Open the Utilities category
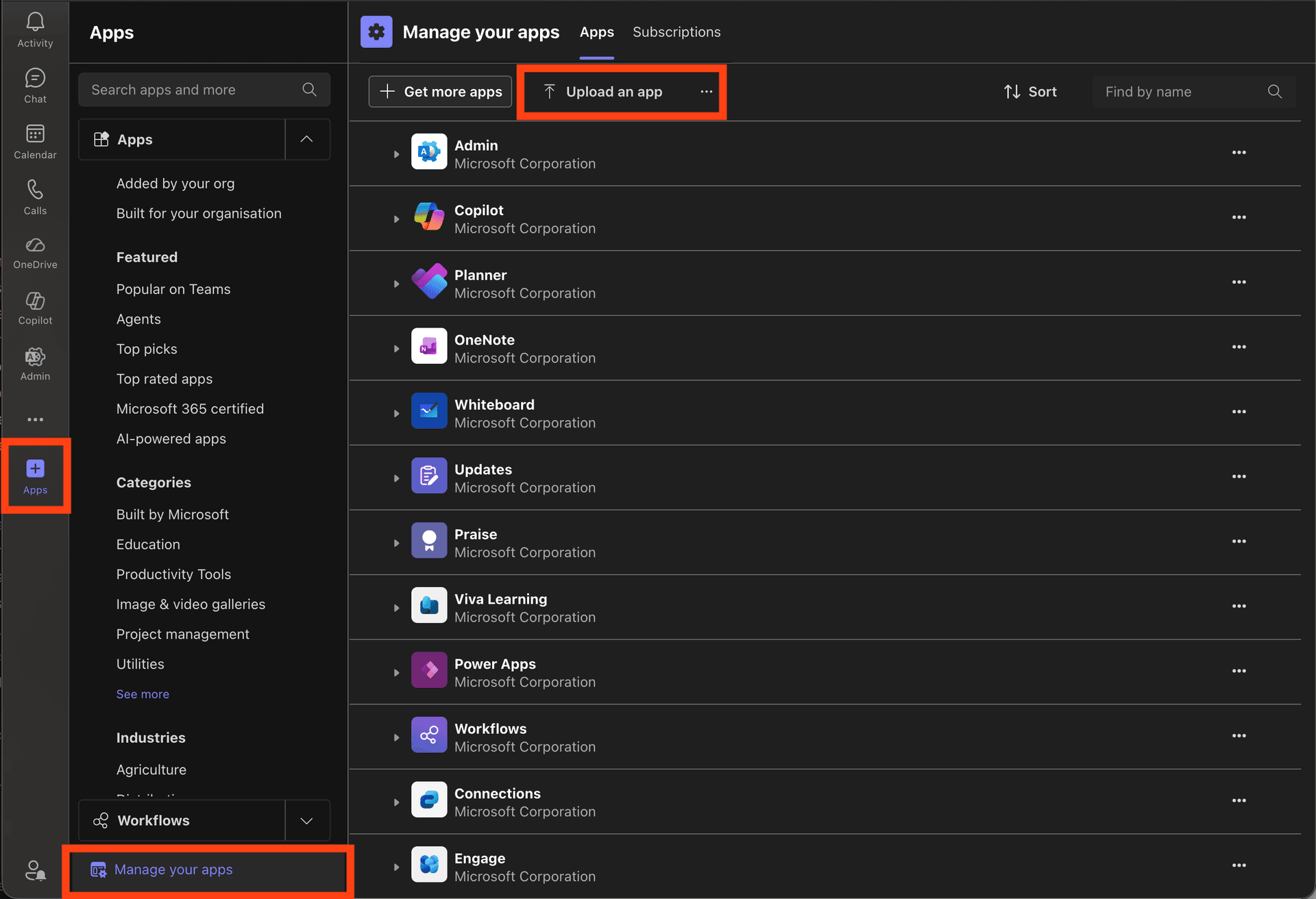Screen dimensions: 1316x899 [141, 664]
